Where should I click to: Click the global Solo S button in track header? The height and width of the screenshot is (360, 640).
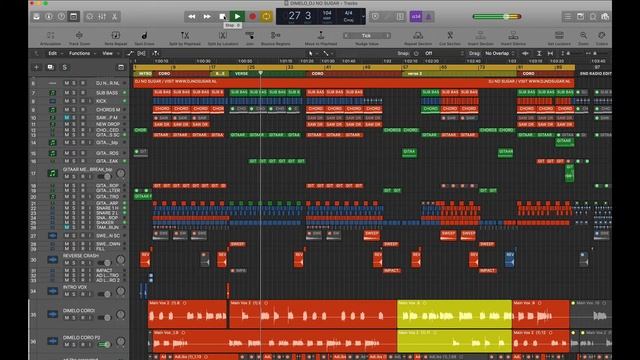64,67
